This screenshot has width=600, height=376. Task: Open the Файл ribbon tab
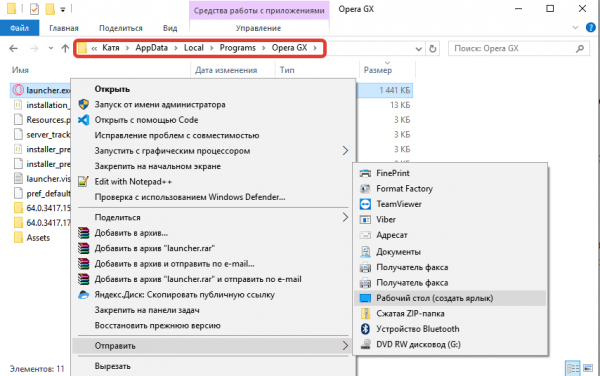(20, 28)
